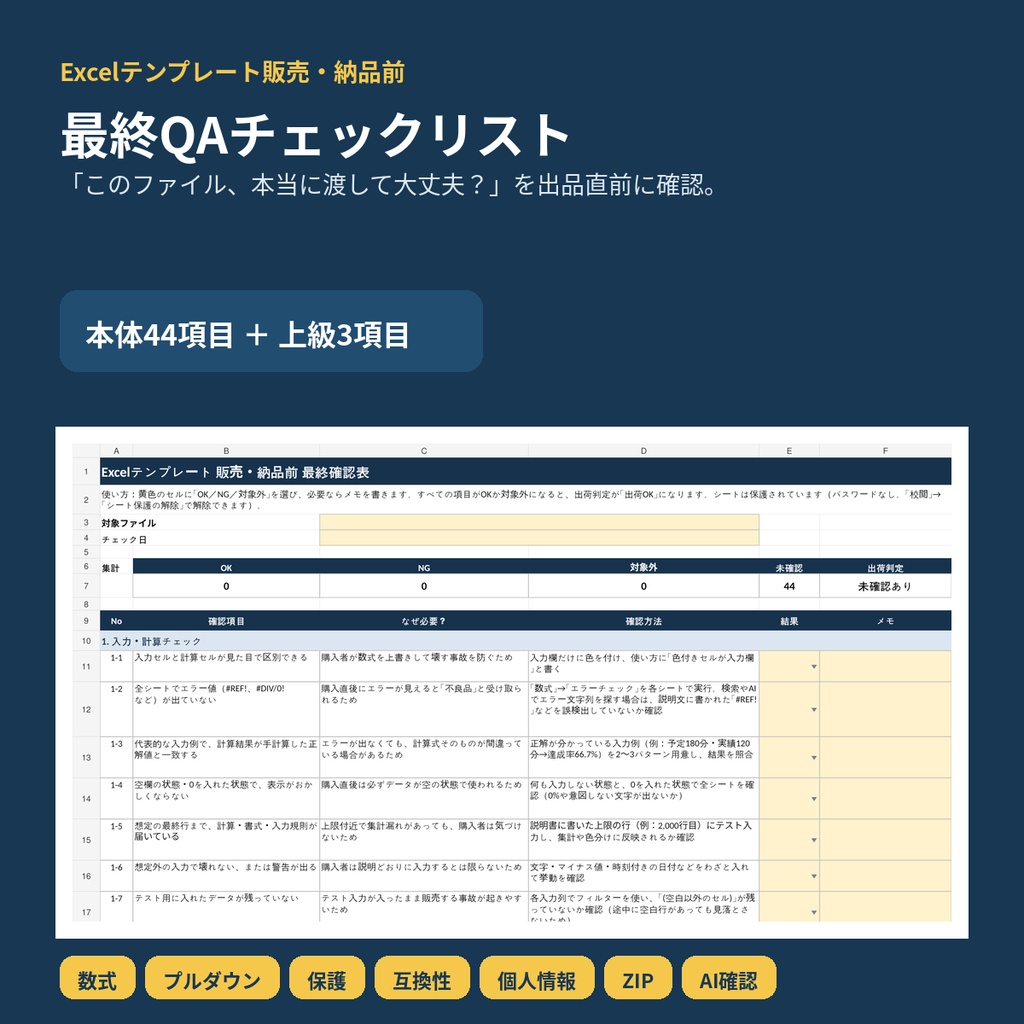Click the 想定の最終行まで item cell

tap(226, 840)
